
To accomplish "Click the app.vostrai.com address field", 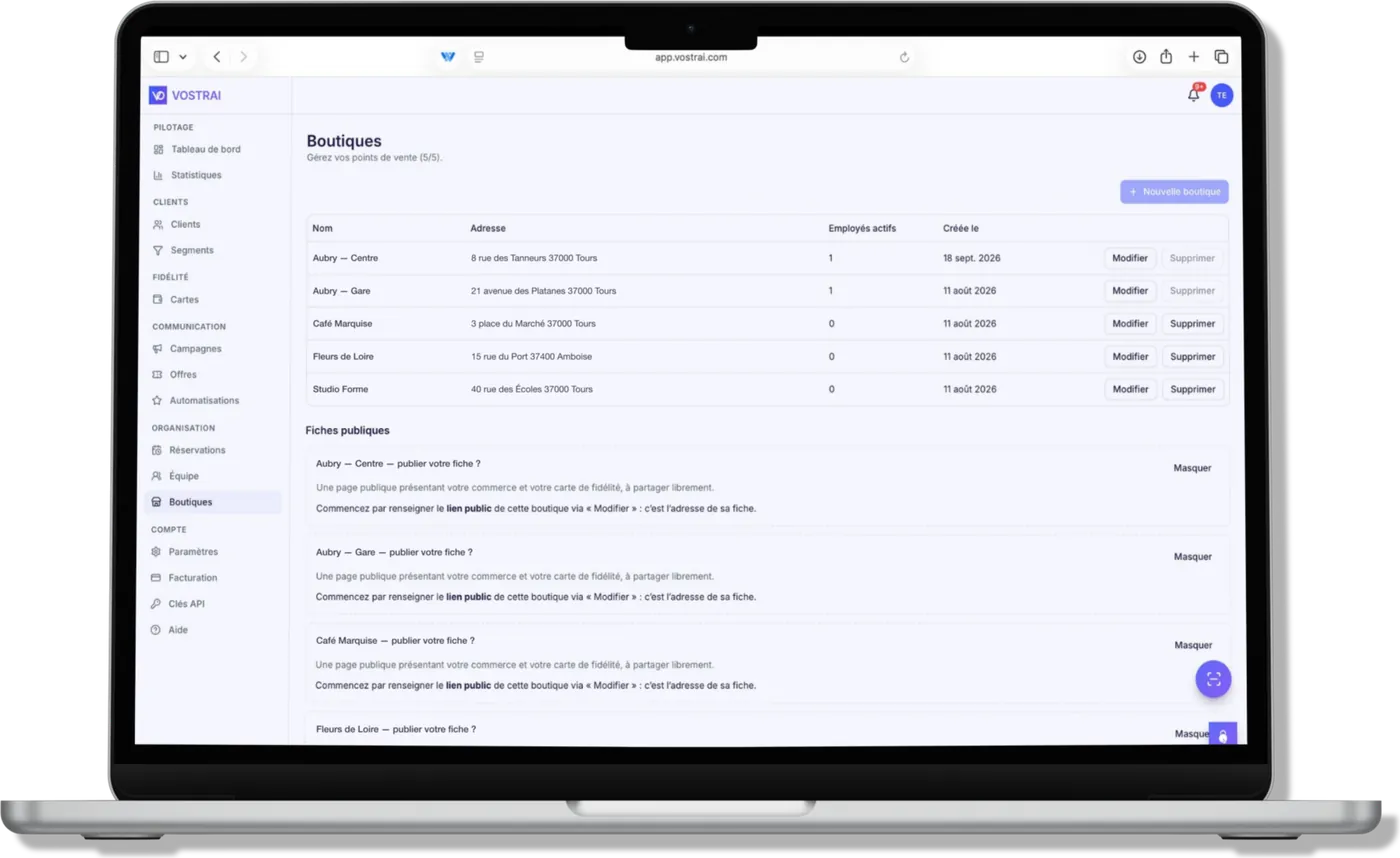I will pos(691,57).
